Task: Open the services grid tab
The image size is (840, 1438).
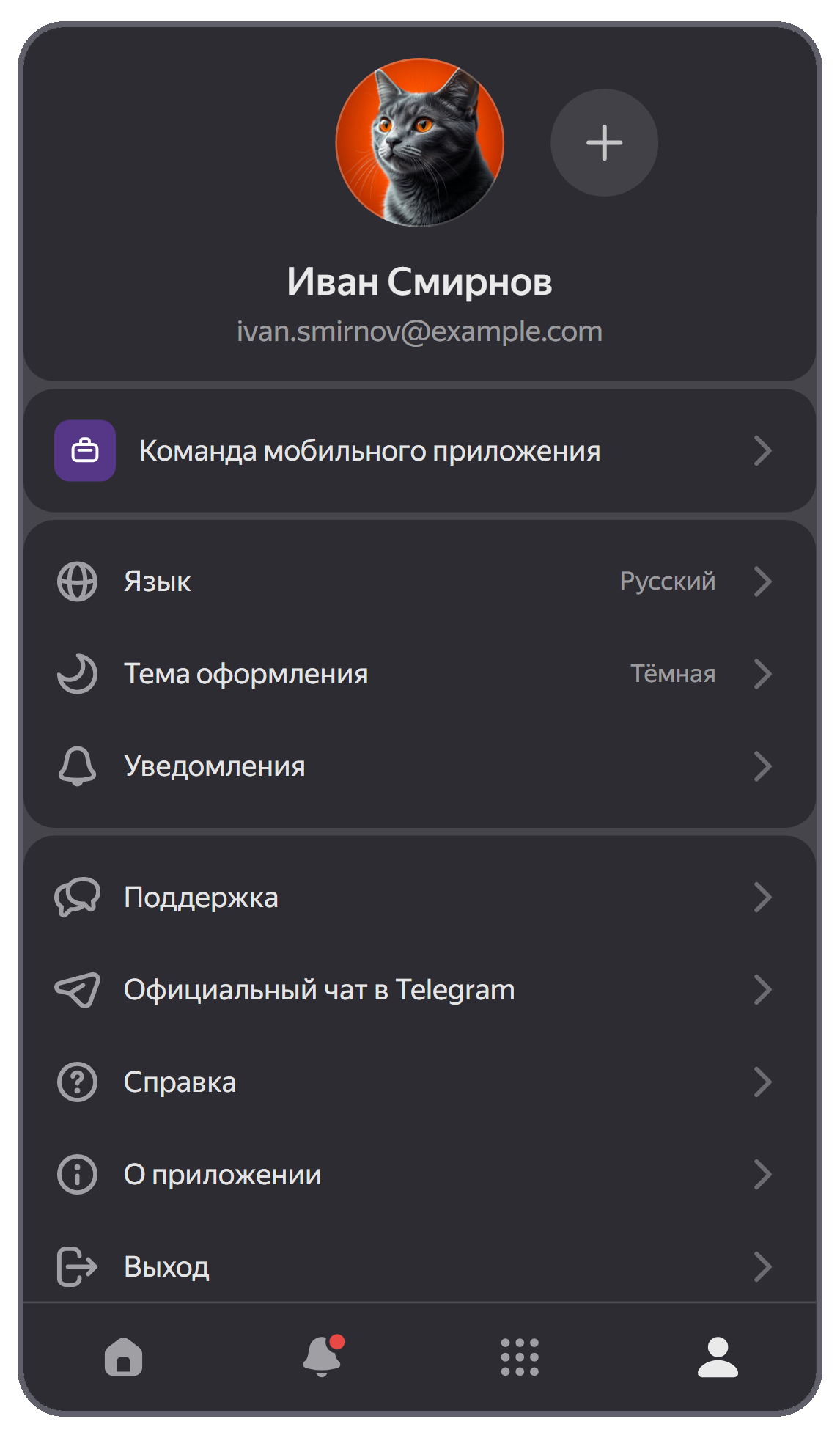Action: [x=520, y=1357]
